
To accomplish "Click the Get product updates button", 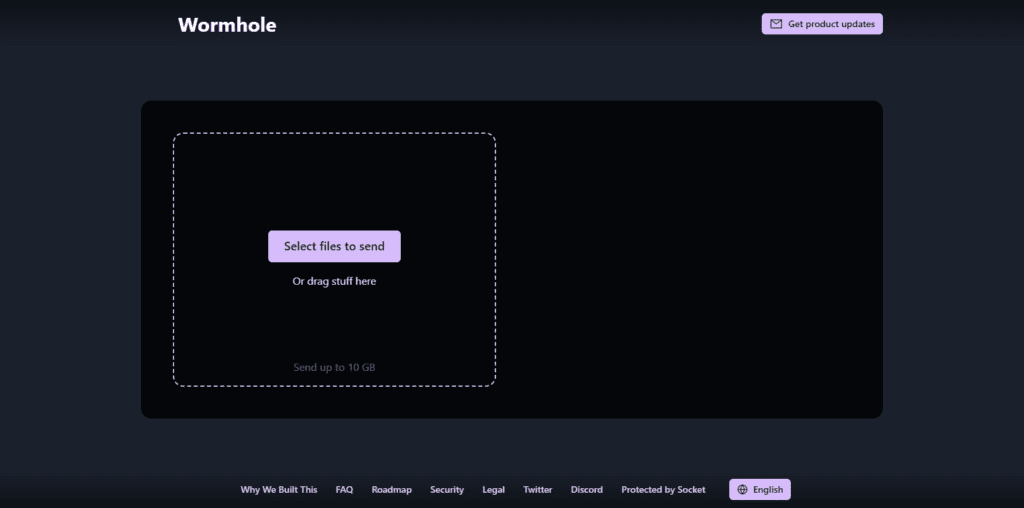I will 822,24.
